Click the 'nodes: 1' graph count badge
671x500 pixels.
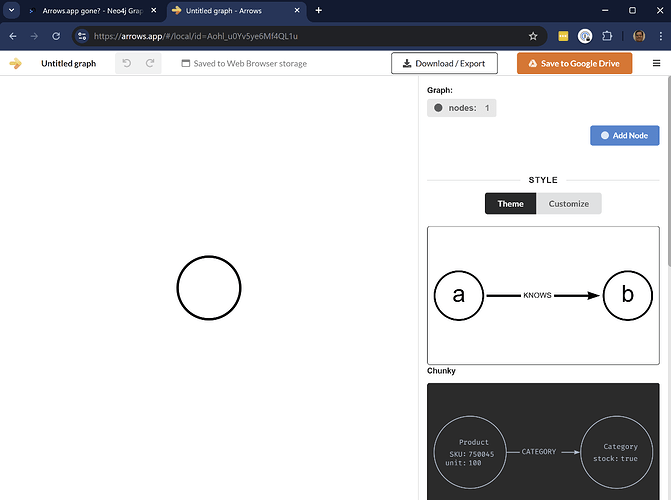[x=461, y=108]
